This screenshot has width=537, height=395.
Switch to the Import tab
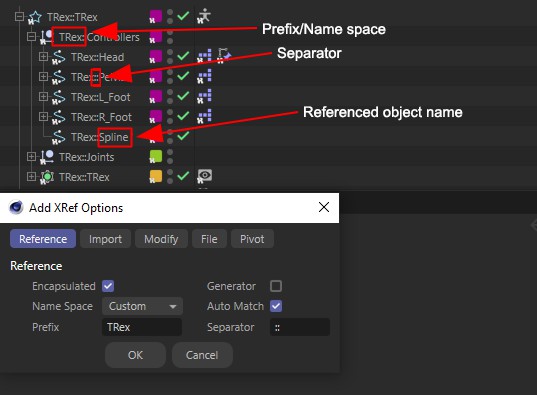[x=105, y=239]
